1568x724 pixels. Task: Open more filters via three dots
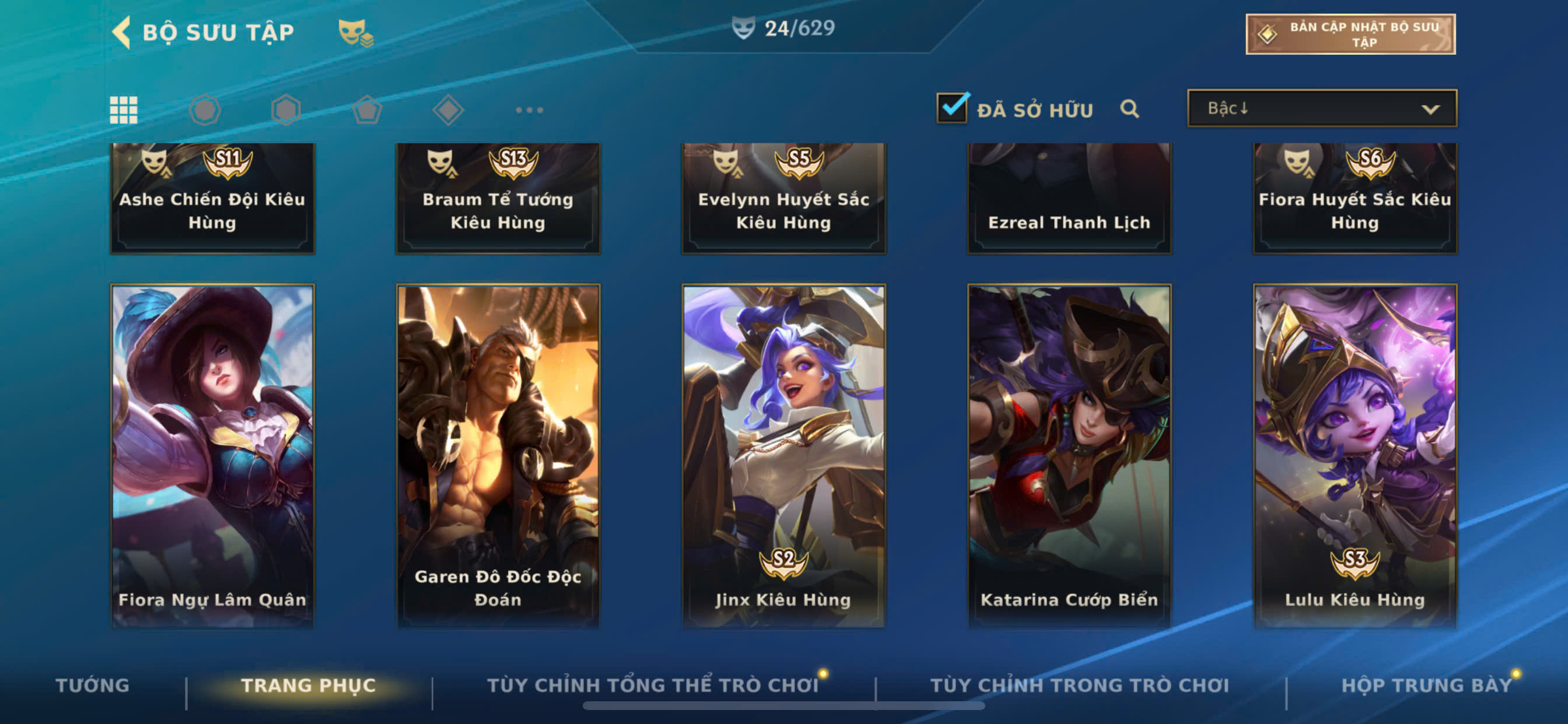(x=529, y=110)
